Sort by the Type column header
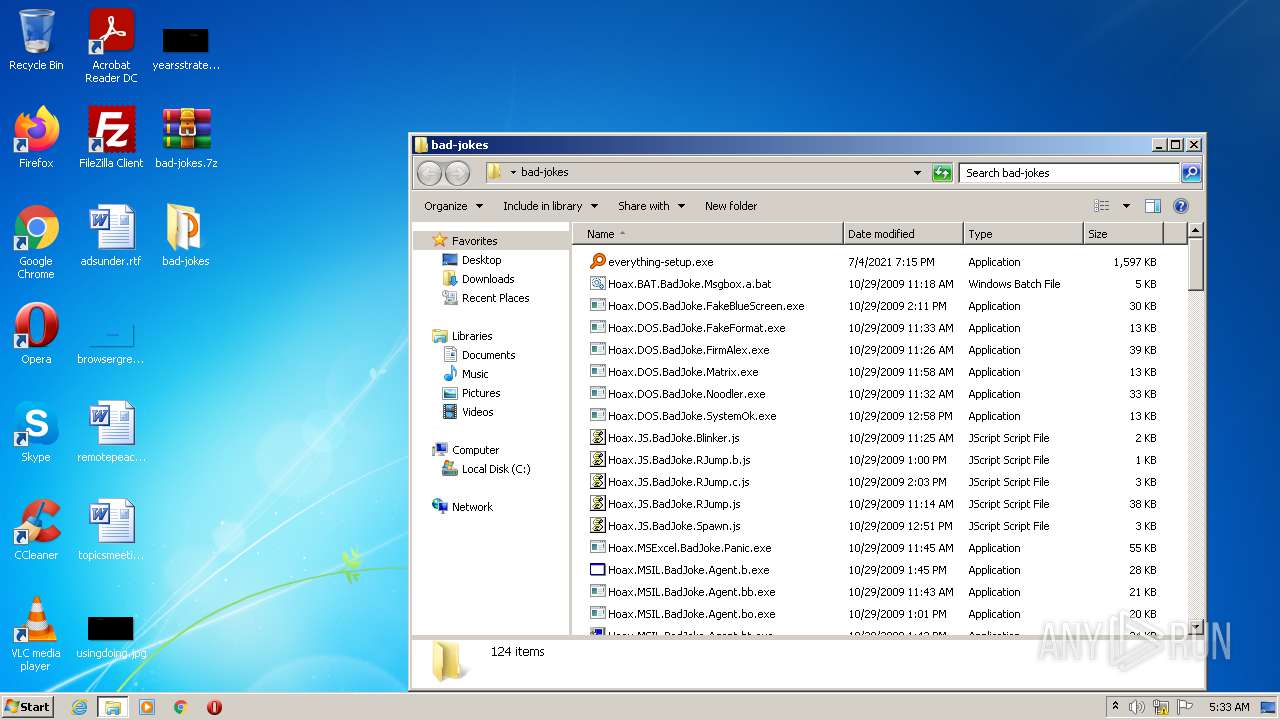Screen dimensions: 1280x720 tap(1023, 234)
